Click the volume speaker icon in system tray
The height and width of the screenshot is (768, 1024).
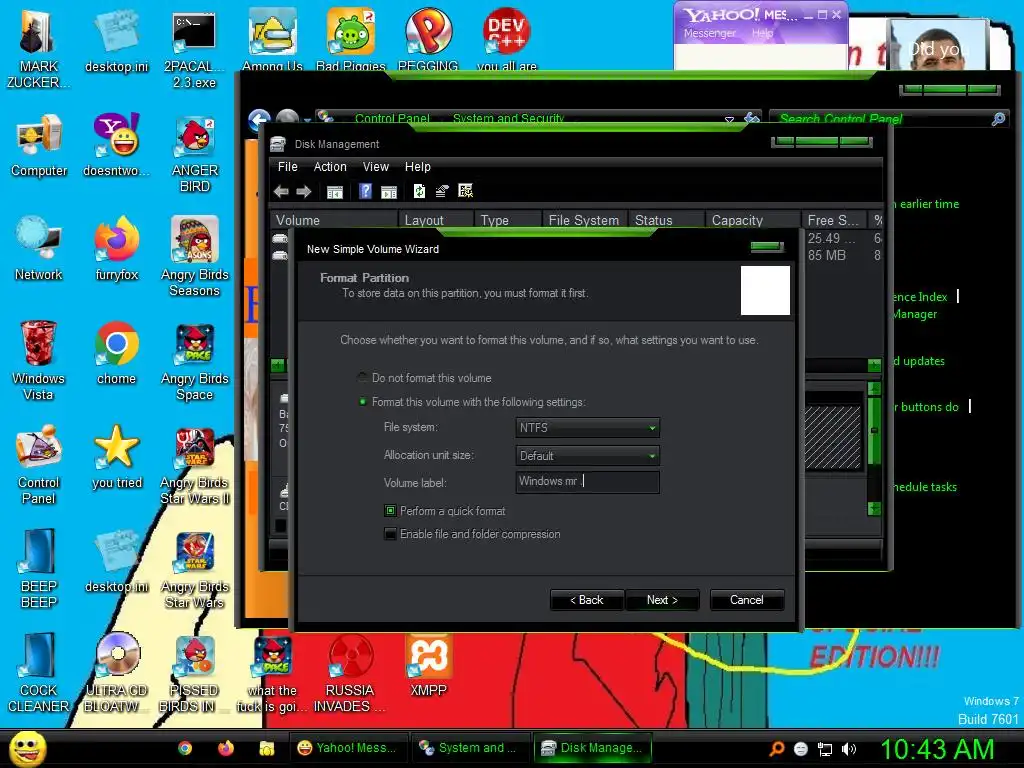coord(849,748)
